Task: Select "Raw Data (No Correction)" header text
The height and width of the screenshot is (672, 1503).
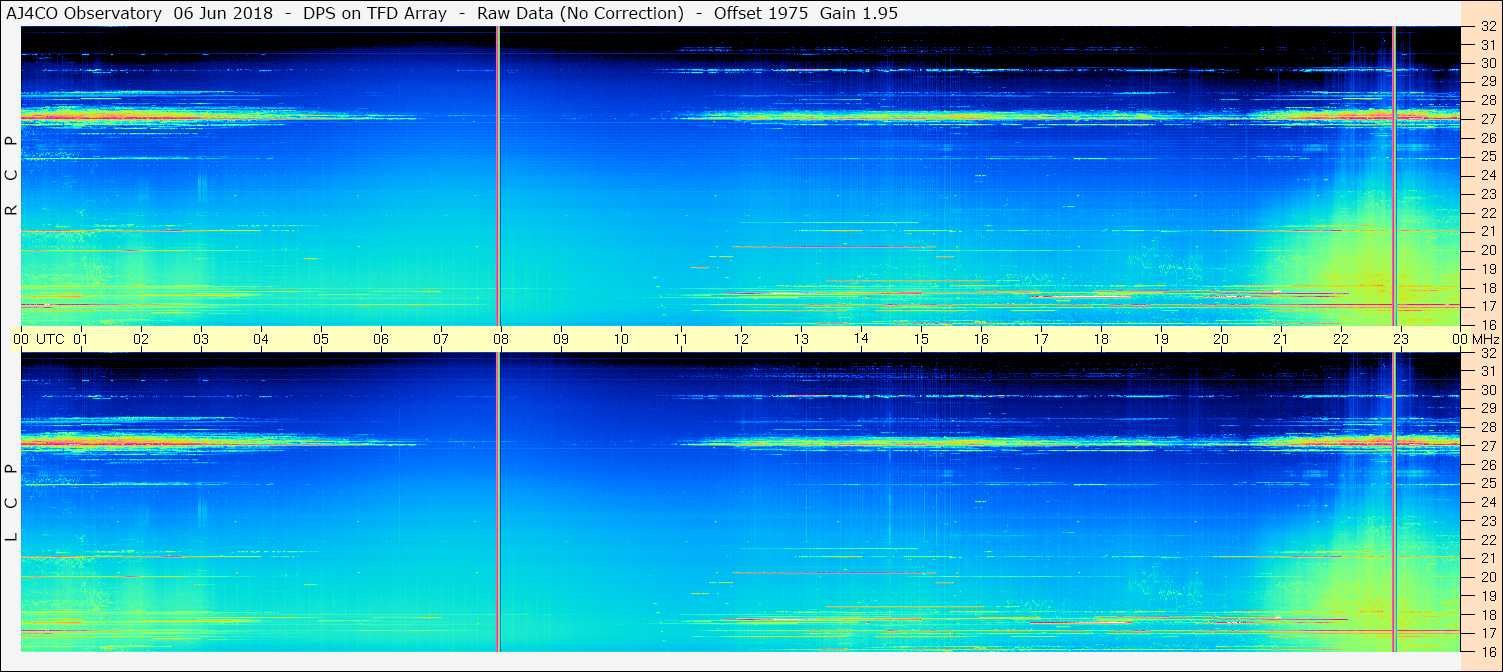Action: [x=580, y=13]
